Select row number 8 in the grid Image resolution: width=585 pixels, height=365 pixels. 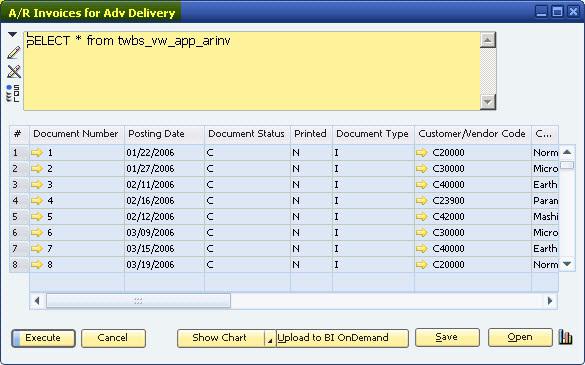(x=19, y=264)
